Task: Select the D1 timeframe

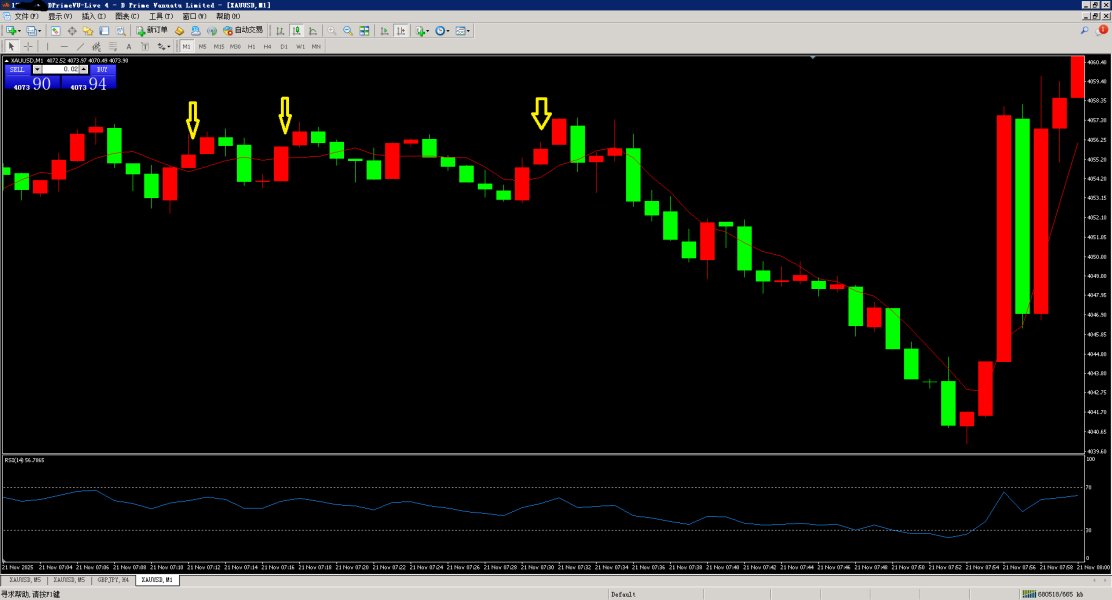Action: pos(284,47)
